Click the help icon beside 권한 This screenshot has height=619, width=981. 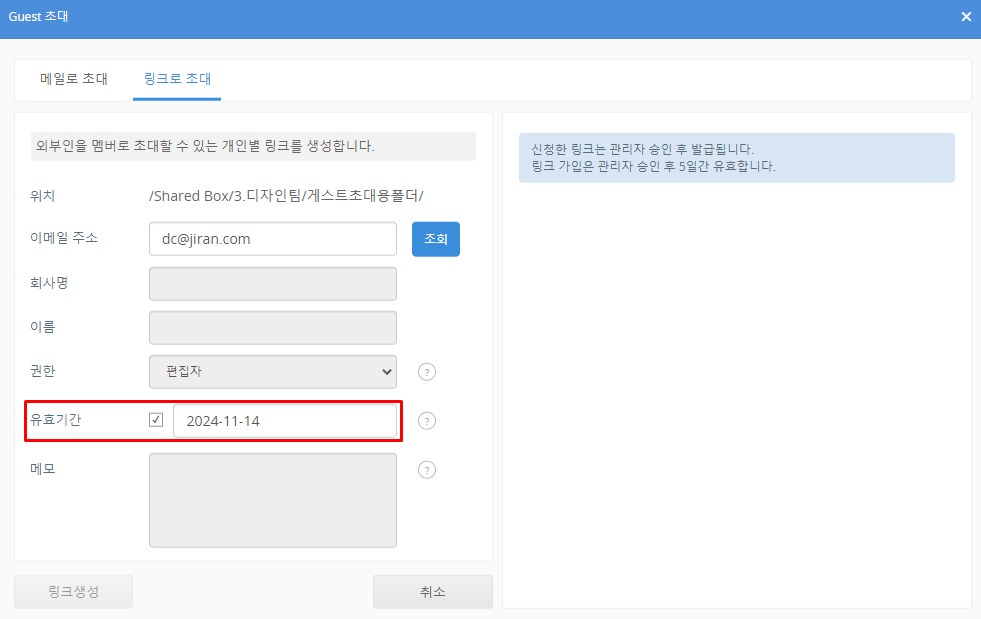[x=427, y=372]
